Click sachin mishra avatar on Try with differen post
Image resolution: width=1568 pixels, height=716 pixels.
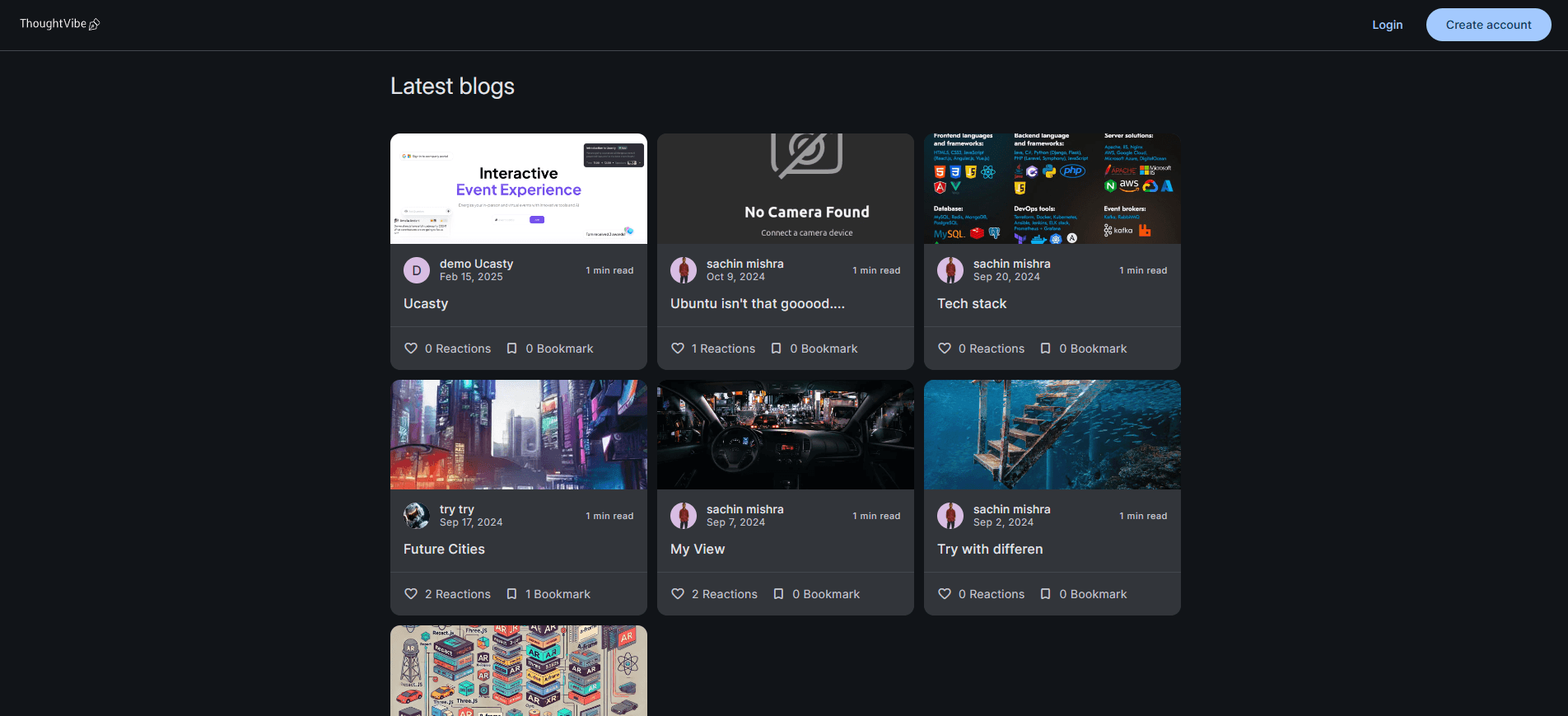[950, 516]
